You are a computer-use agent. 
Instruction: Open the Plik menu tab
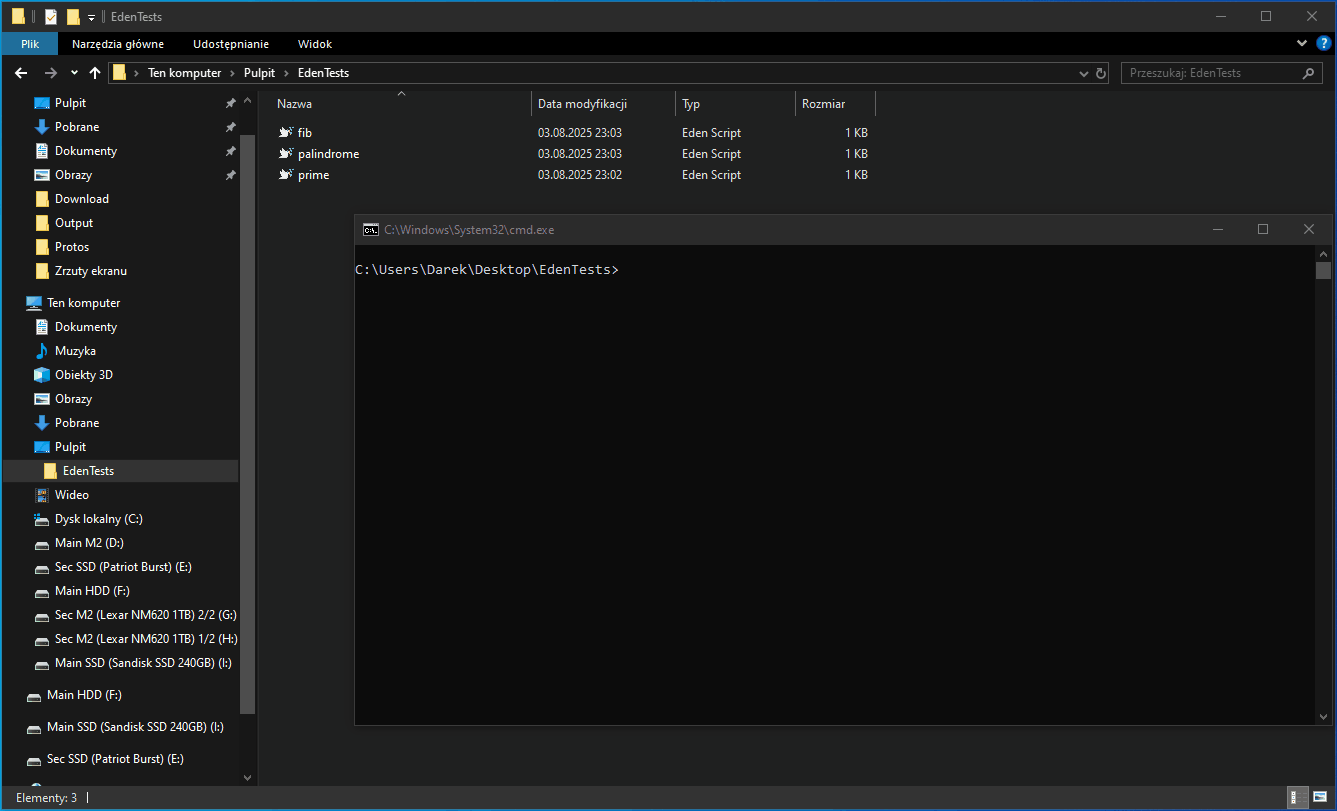pos(30,44)
